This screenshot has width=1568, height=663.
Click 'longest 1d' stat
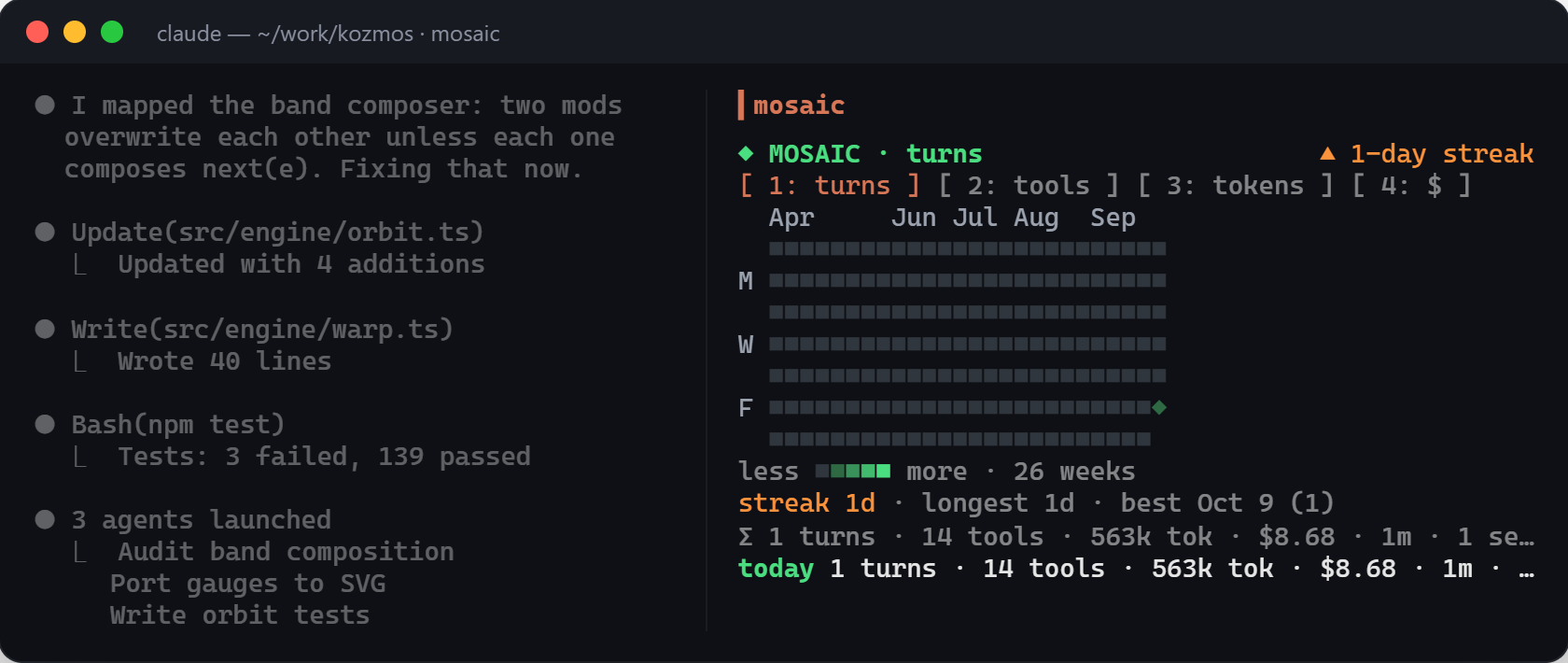(x=998, y=503)
